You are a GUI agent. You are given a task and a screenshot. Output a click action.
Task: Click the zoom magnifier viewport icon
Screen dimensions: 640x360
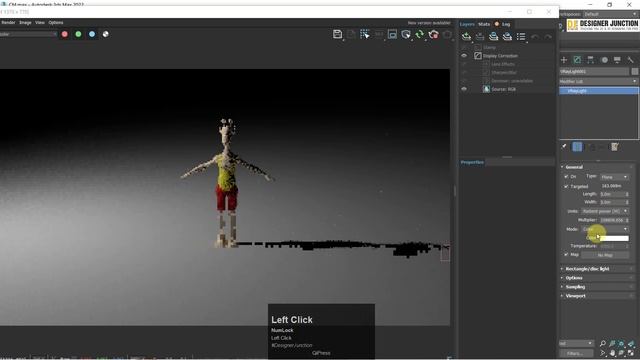[x=602, y=344]
